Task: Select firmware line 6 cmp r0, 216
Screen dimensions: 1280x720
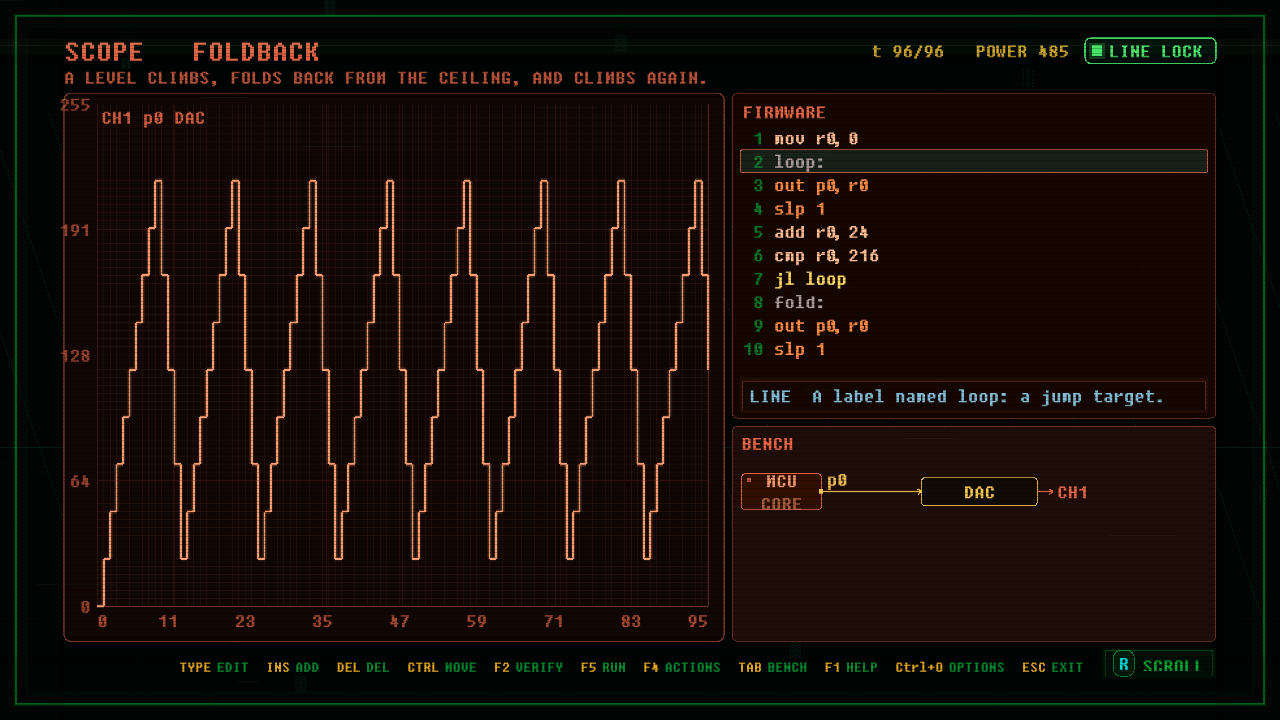Action: pos(974,256)
